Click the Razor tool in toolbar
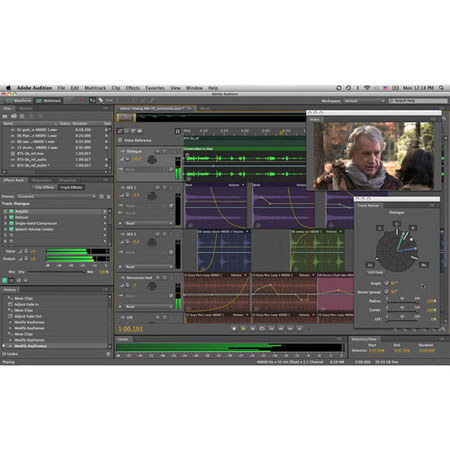450x450 pixels. pos(100,100)
